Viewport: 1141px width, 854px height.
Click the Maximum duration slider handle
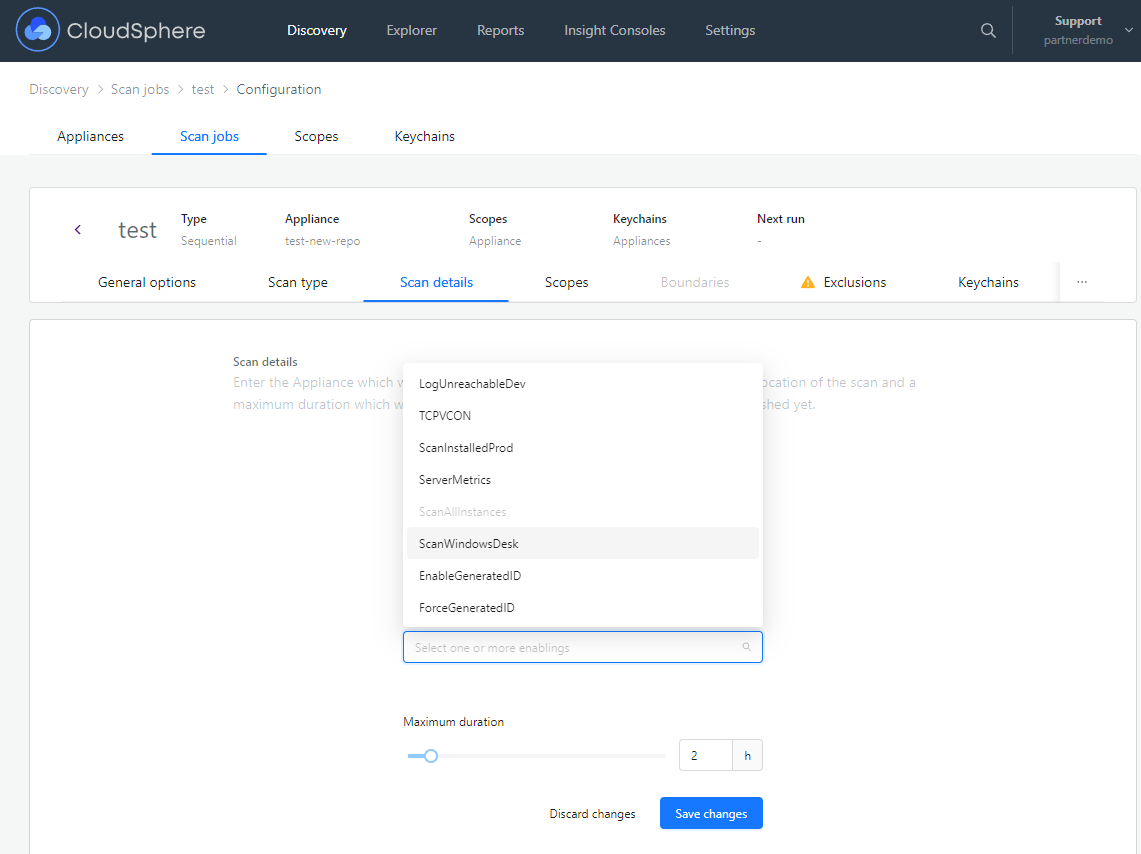click(431, 756)
